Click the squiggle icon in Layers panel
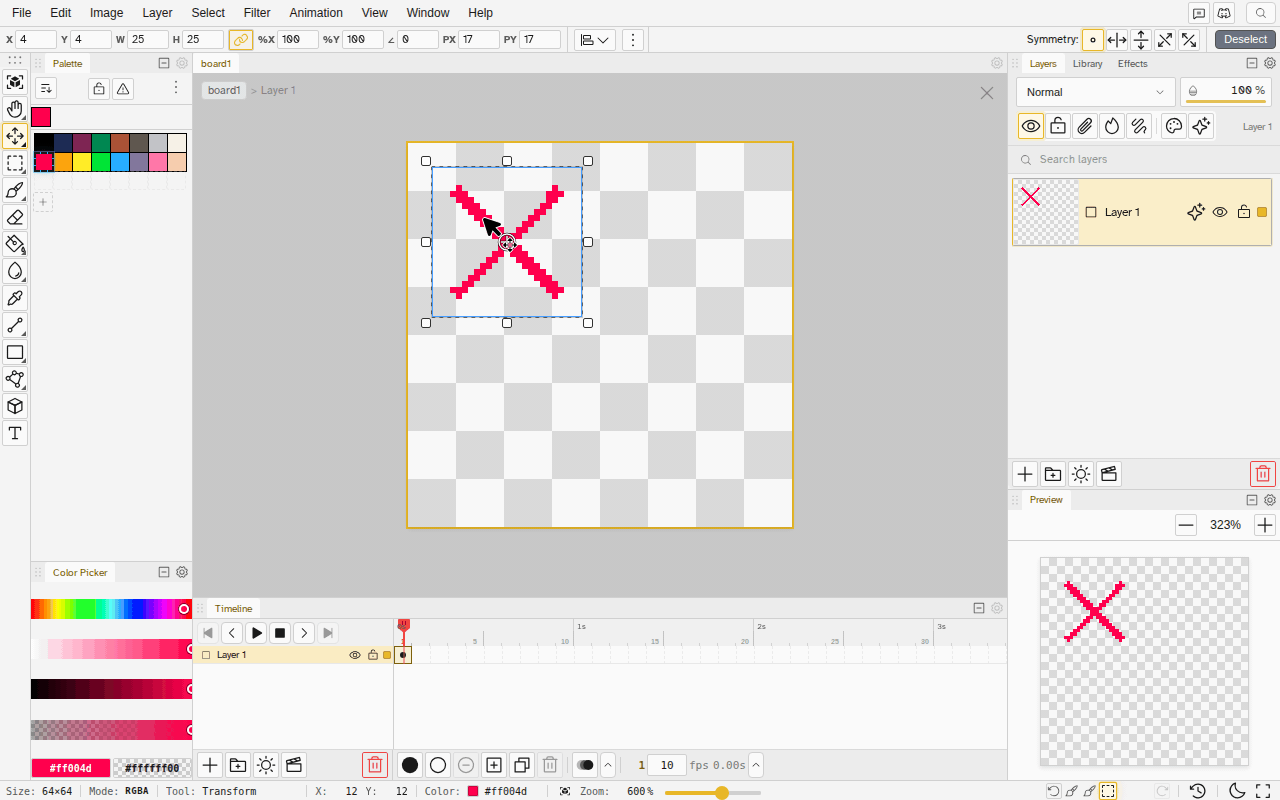 [x=1139, y=126]
